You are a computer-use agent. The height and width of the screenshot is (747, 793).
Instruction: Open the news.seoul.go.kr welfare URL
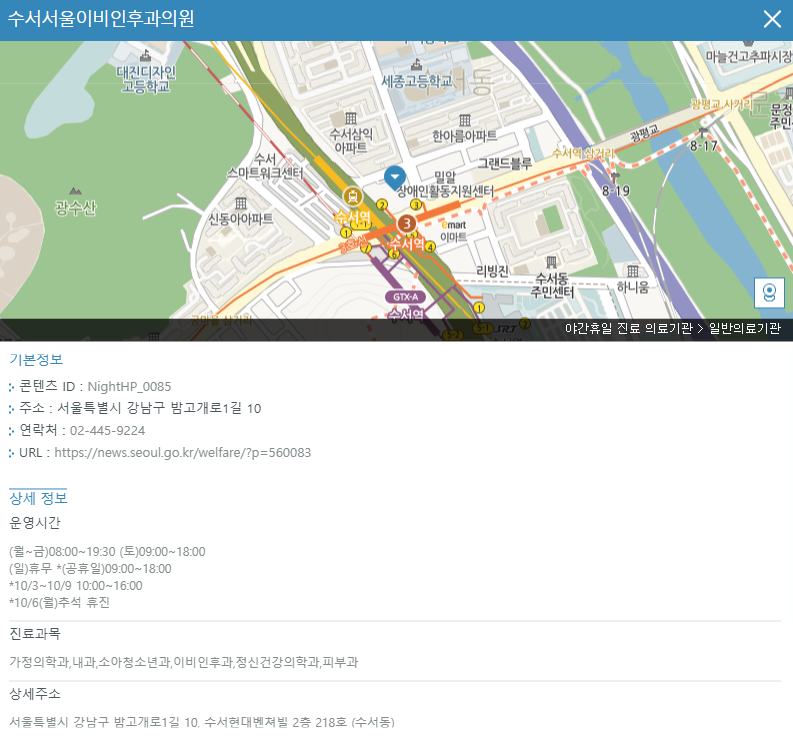(183, 453)
